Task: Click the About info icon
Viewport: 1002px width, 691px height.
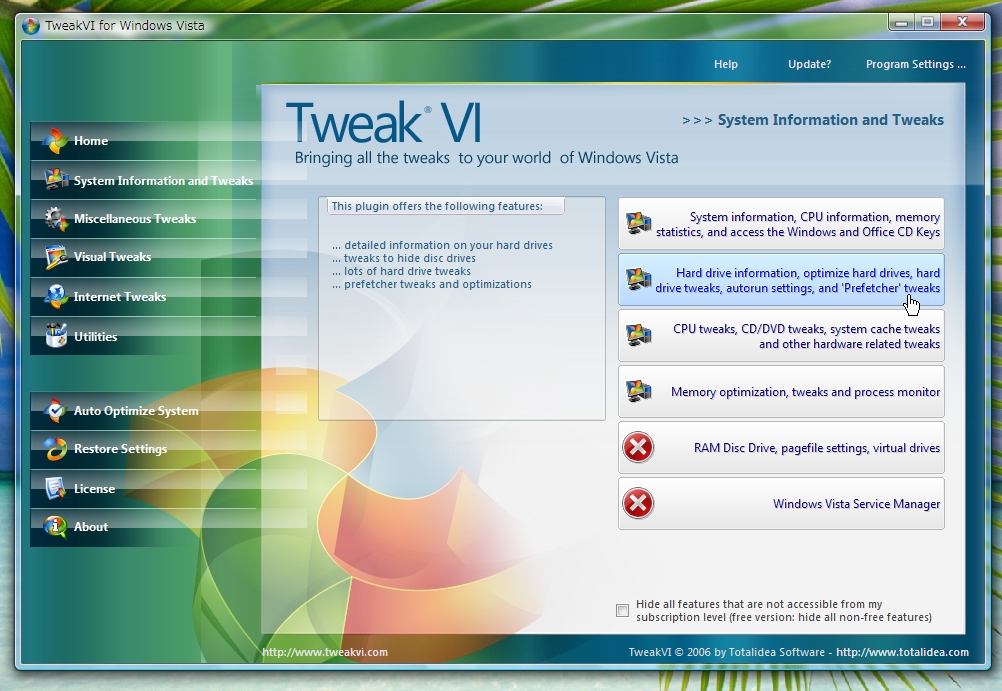Action: point(55,527)
